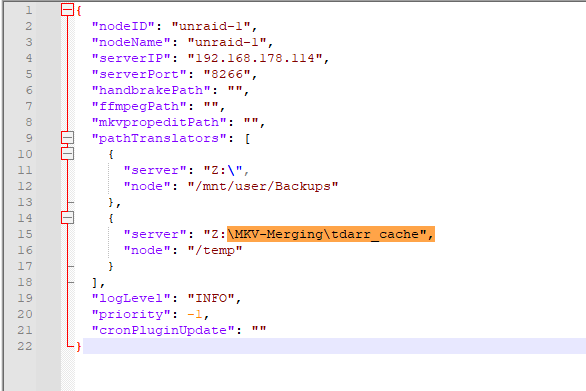Click the -1 priority value

coord(195,314)
